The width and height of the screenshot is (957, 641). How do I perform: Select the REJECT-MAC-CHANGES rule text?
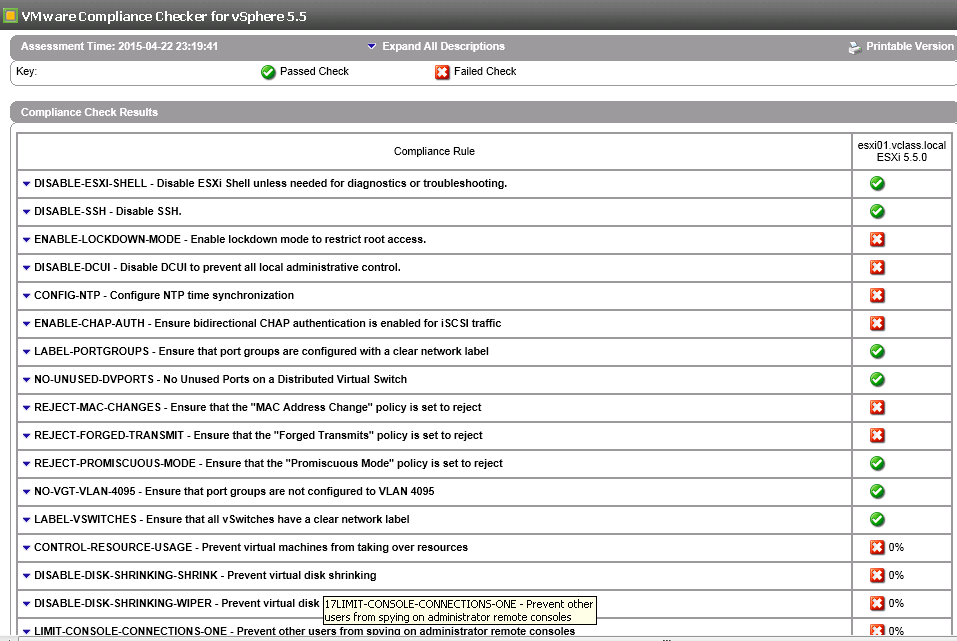258,407
